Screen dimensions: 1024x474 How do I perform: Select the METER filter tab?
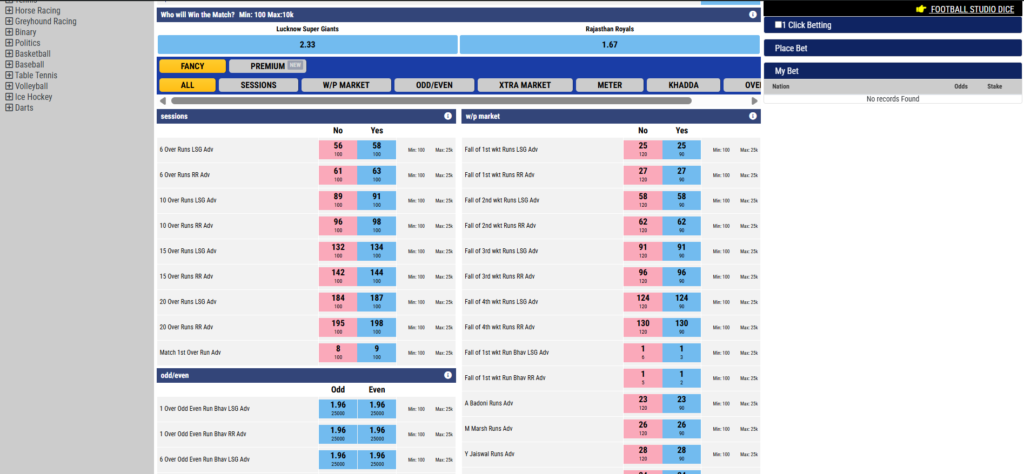(x=609, y=85)
